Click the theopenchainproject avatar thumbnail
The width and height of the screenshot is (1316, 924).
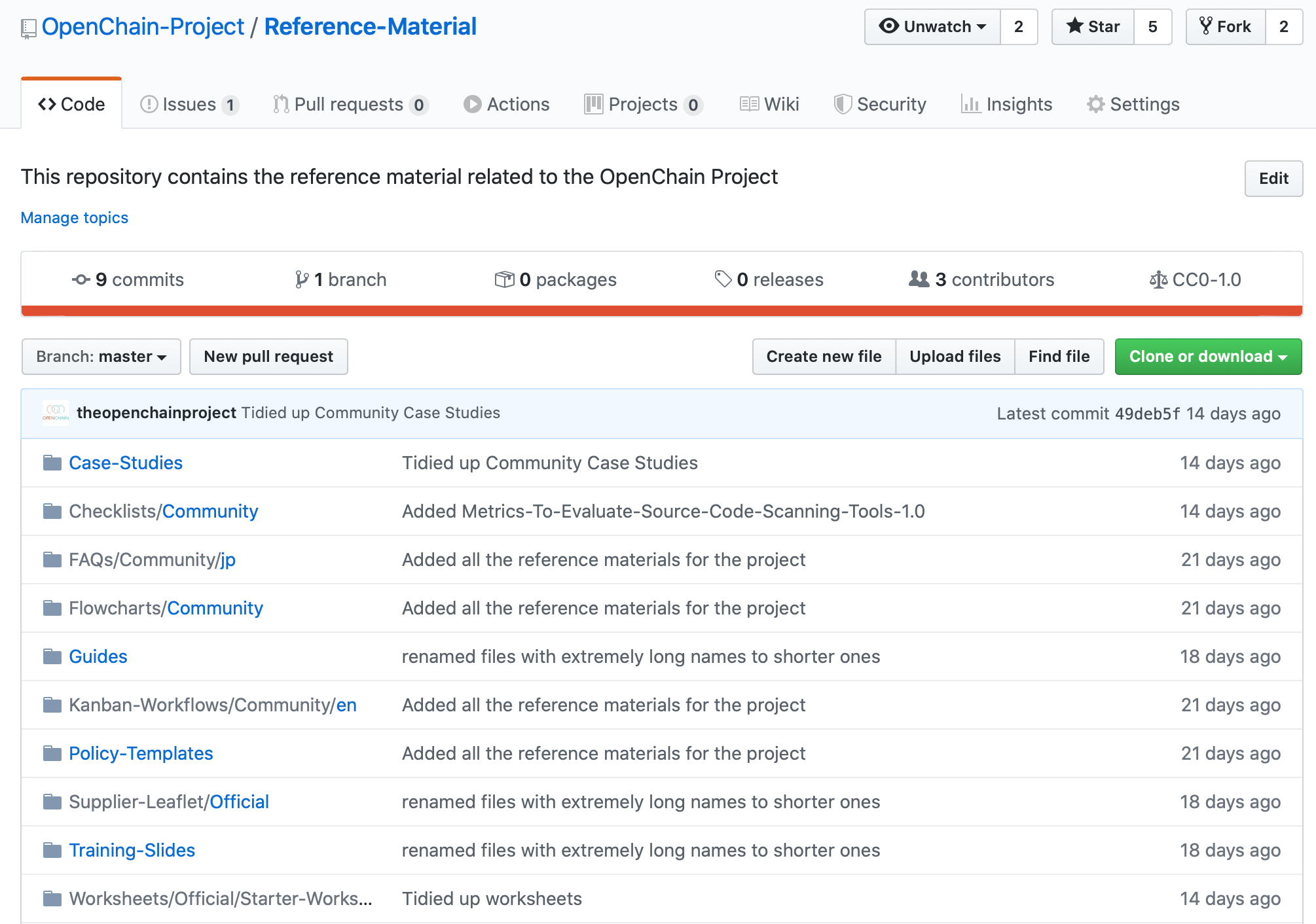coord(56,413)
